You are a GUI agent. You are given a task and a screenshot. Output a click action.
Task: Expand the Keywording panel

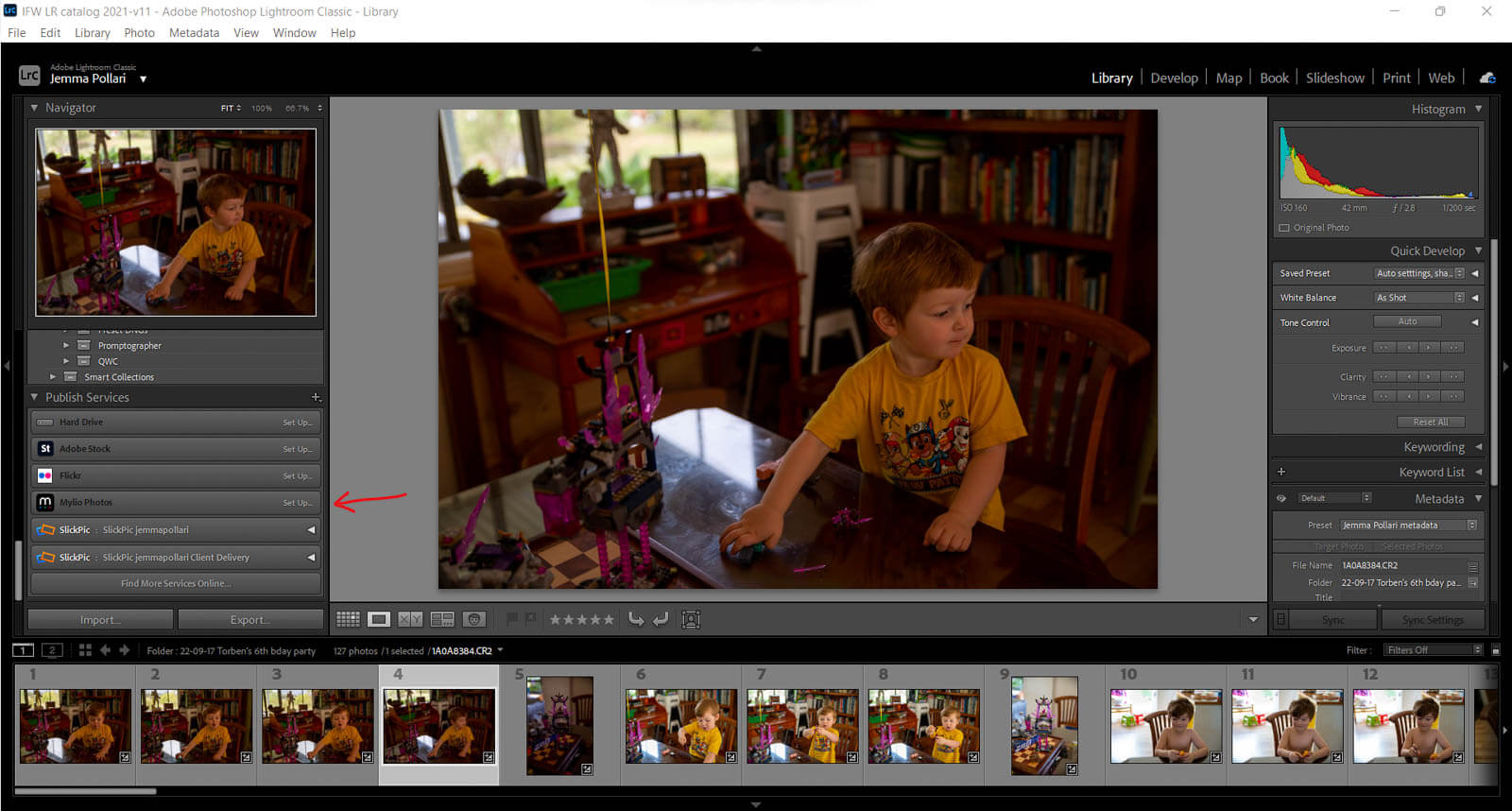click(1478, 447)
